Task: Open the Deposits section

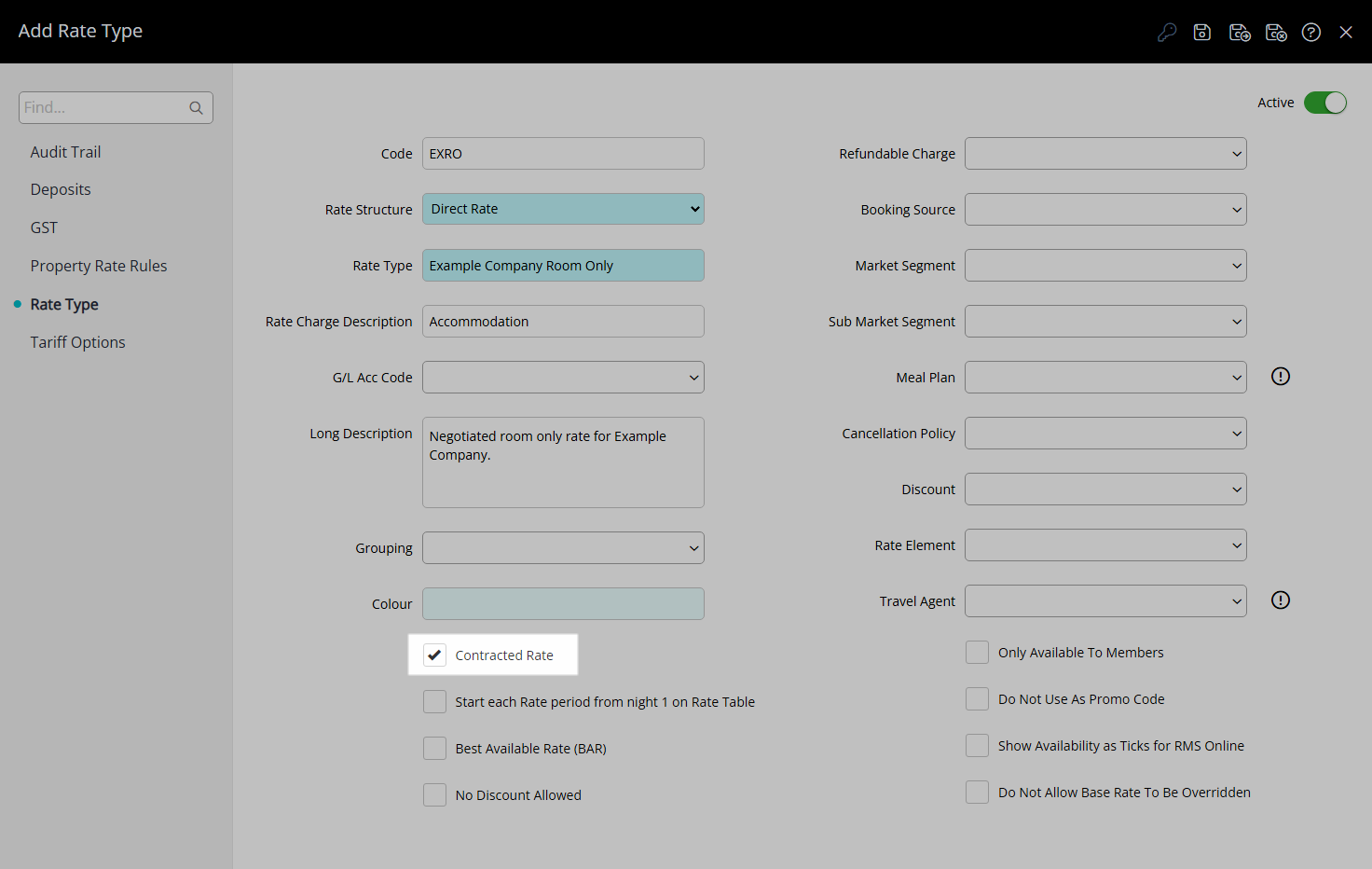Action: [x=61, y=189]
